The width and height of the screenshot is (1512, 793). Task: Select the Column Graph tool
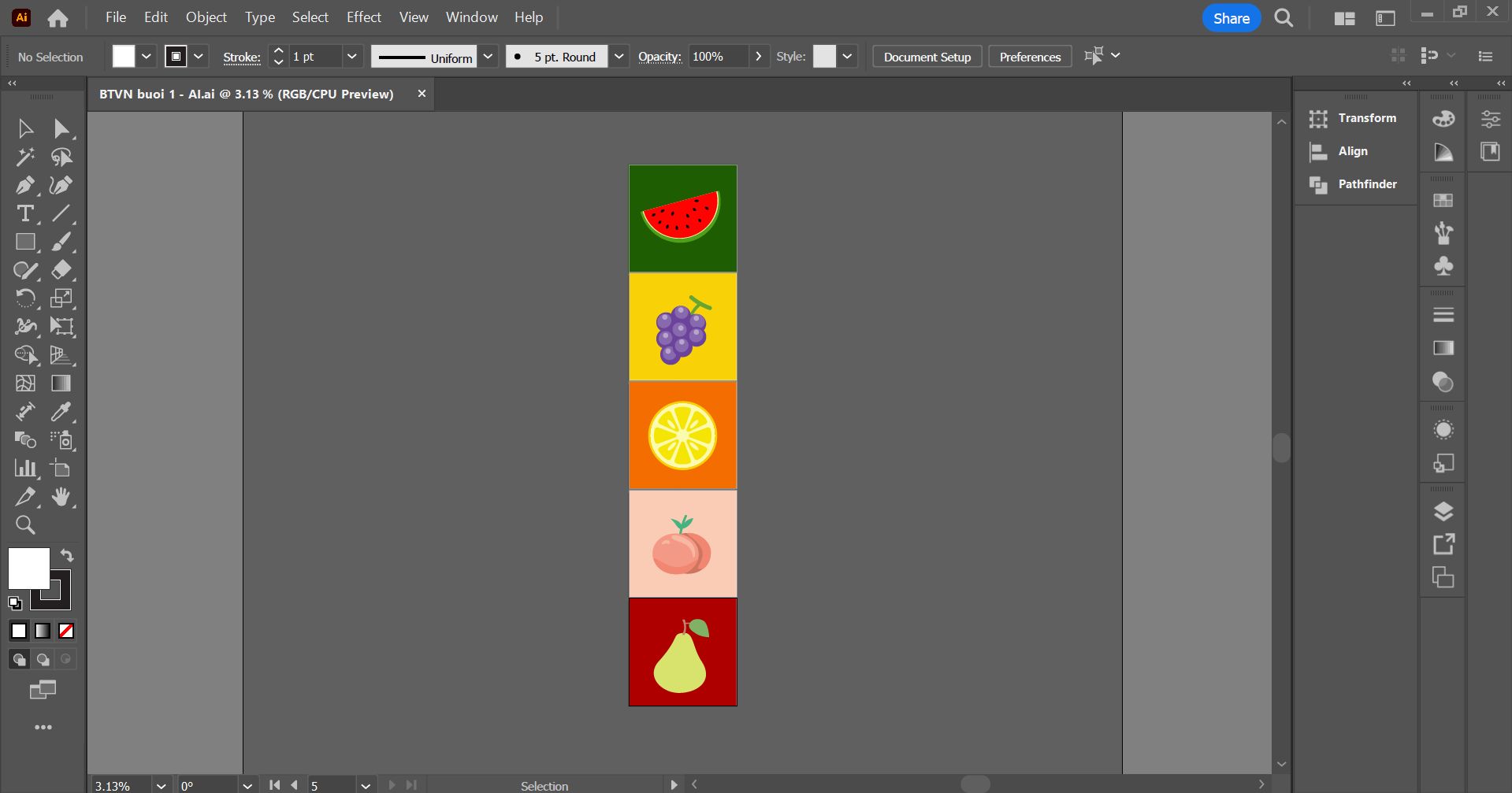click(25, 469)
